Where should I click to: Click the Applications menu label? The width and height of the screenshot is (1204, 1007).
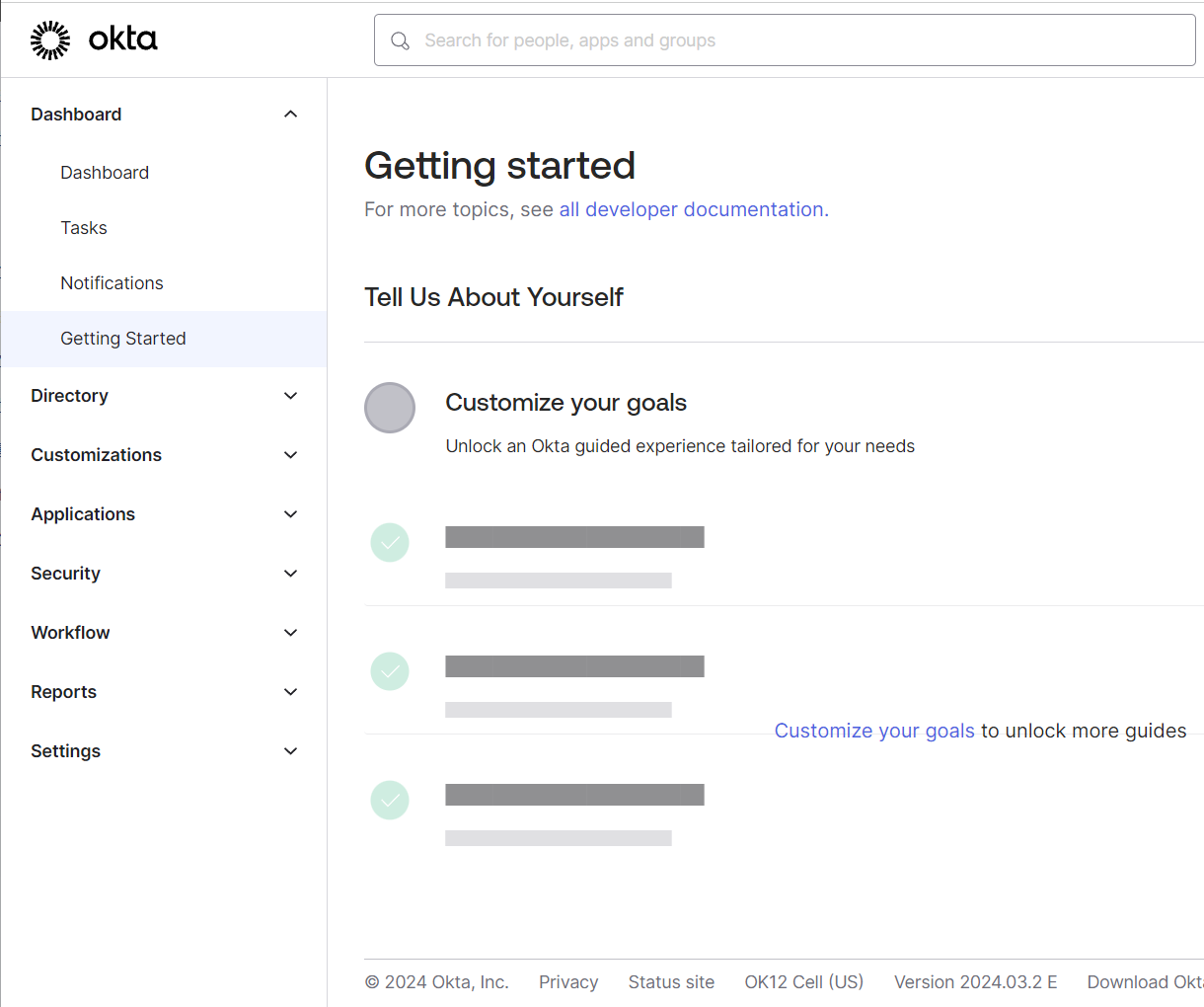83,514
